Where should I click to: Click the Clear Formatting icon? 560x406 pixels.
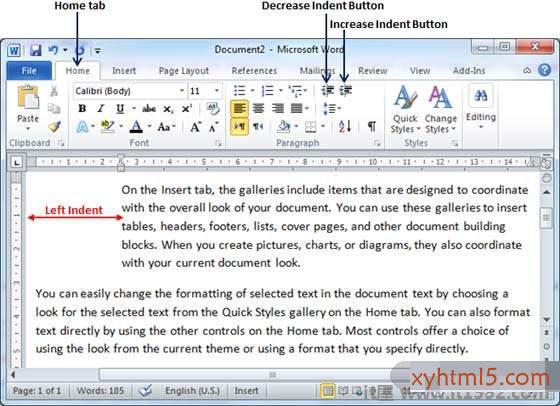pos(213,109)
